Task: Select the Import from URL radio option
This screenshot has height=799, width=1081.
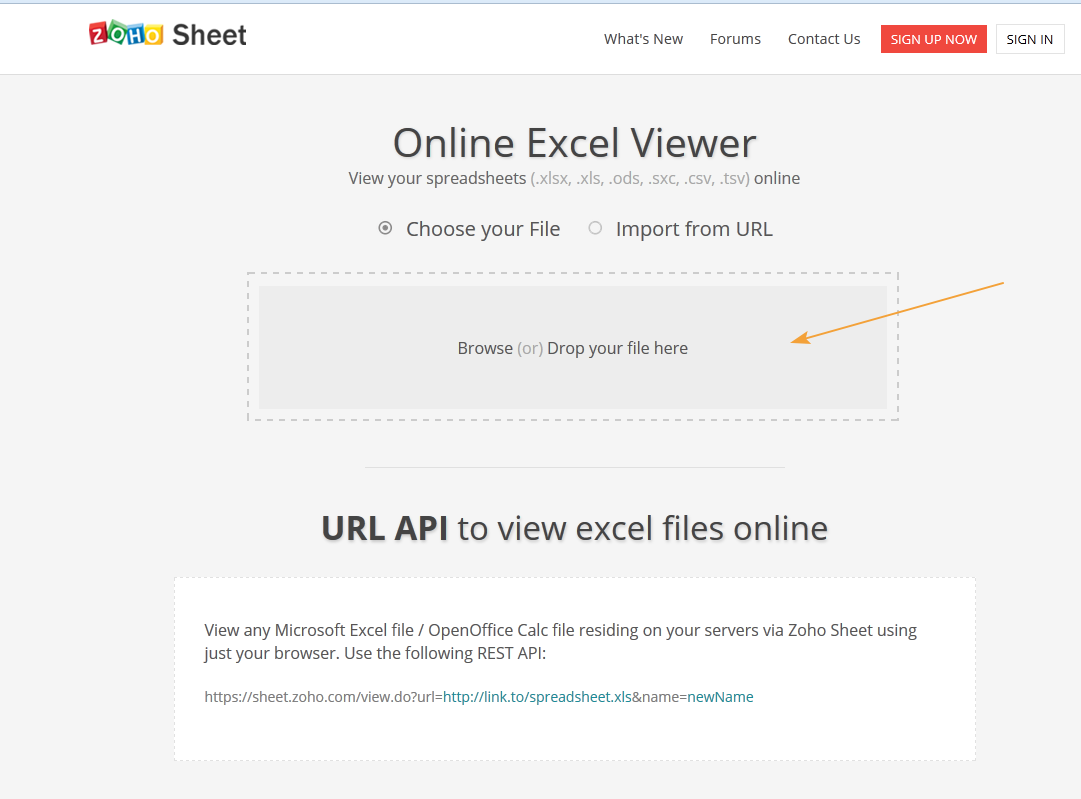Action: click(x=595, y=228)
